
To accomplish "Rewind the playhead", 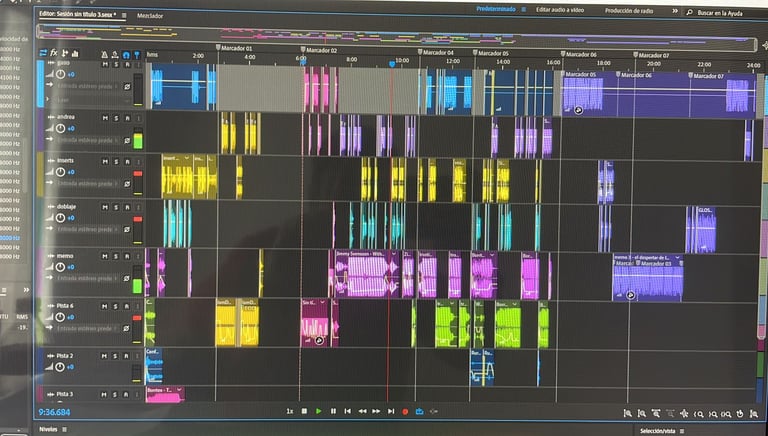I will 362,411.
